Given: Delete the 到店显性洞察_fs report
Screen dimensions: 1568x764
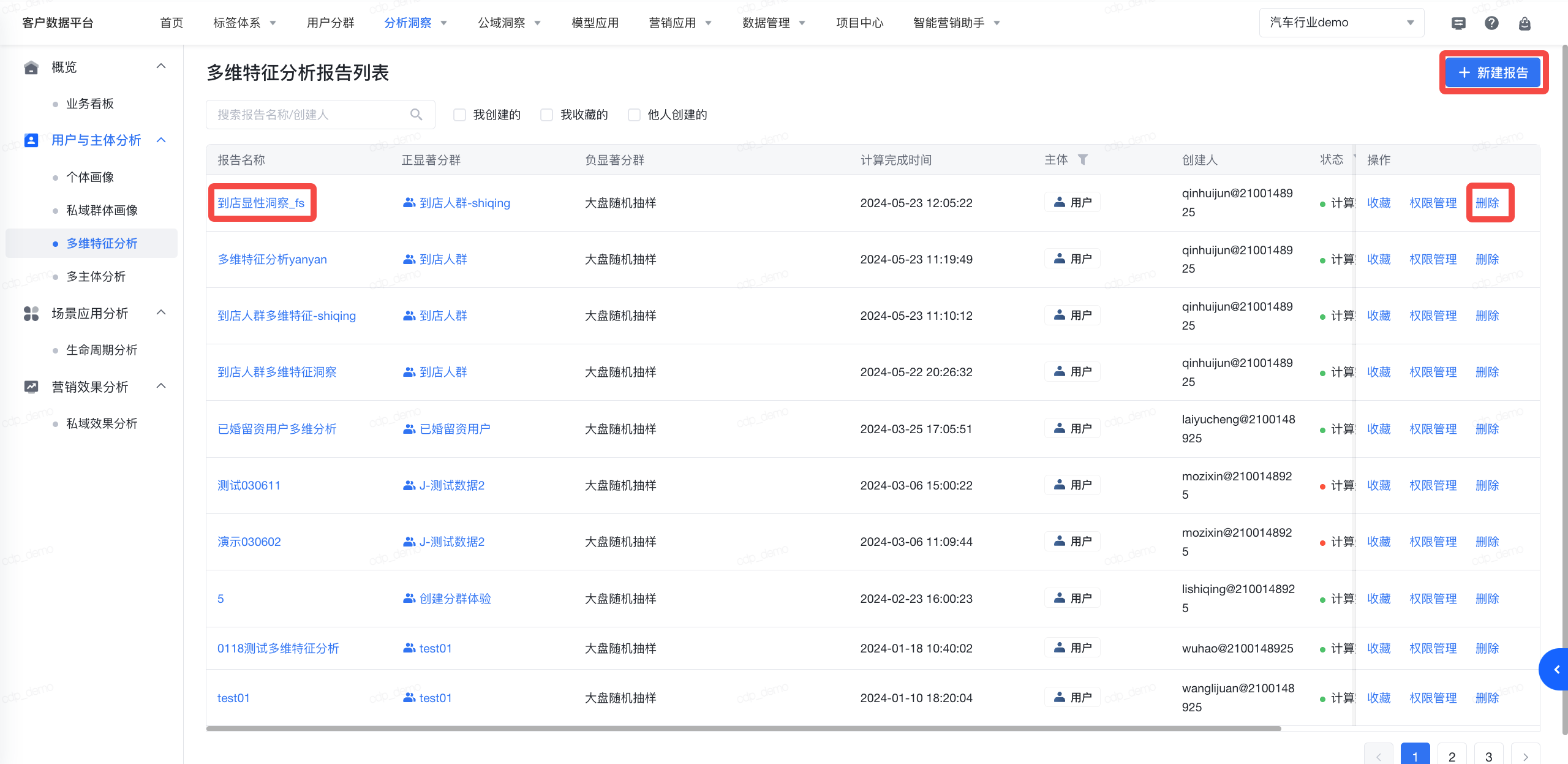Looking at the screenshot, I should [1487, 203].
